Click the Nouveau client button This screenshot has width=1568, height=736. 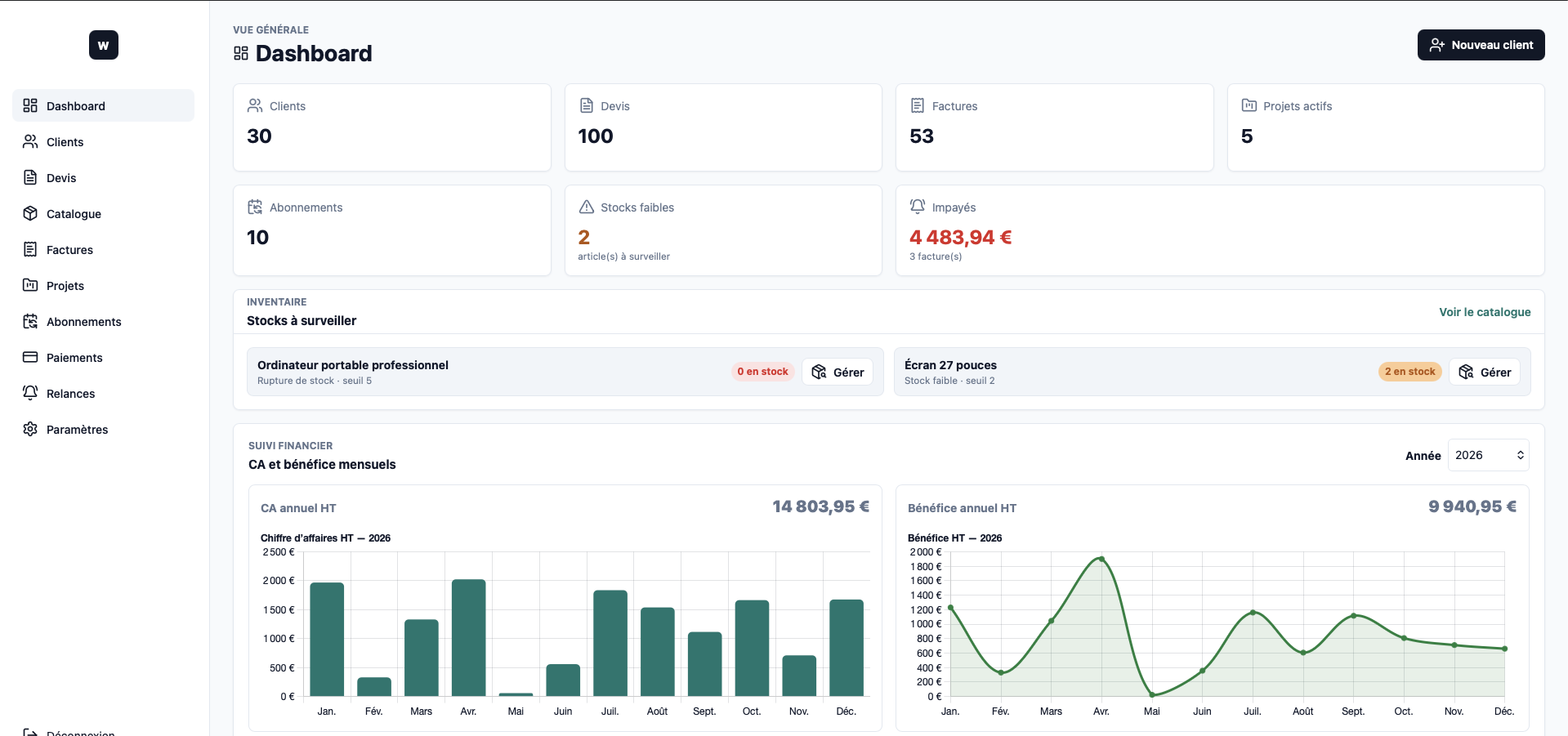click(1481, 45)
